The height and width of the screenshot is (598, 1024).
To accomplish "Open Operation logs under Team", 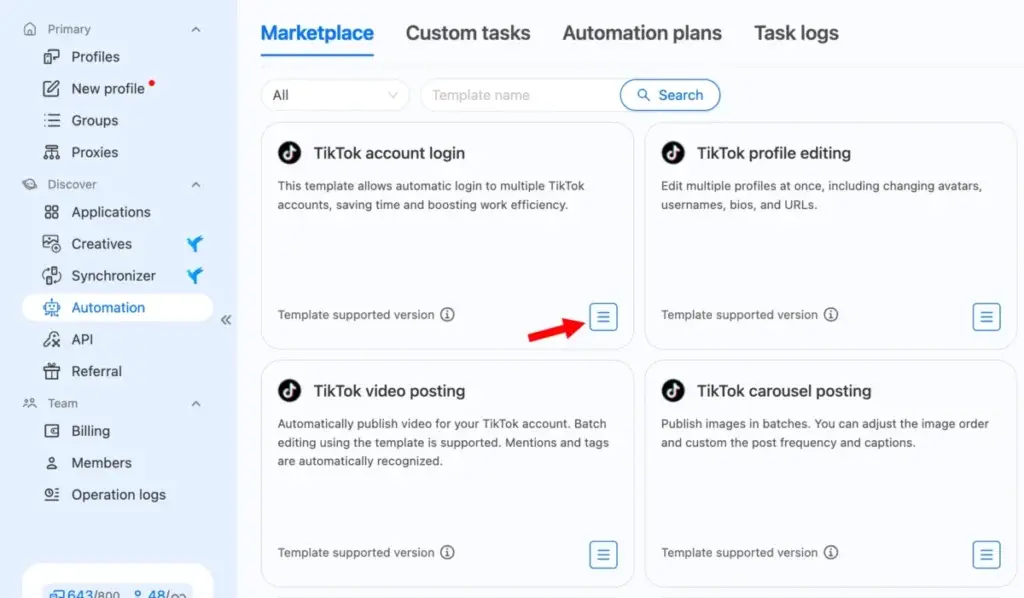I will [x=117, y=494].
